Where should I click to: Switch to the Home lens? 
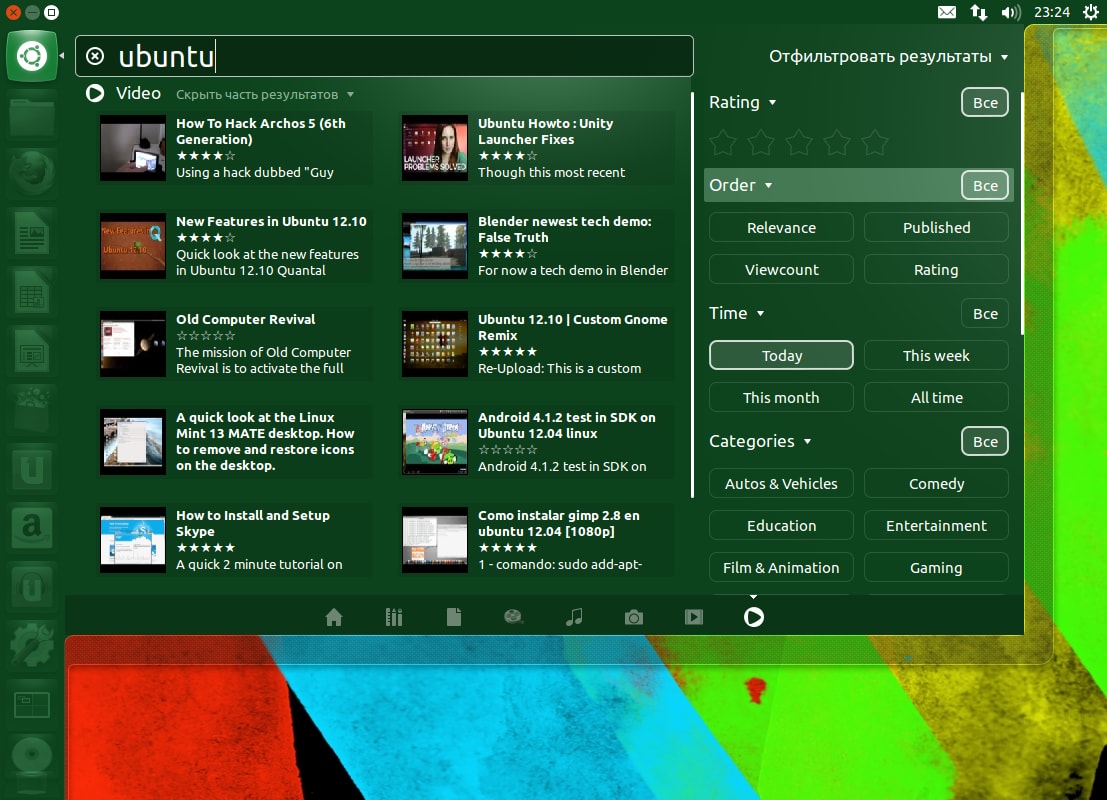click(334, 617)
